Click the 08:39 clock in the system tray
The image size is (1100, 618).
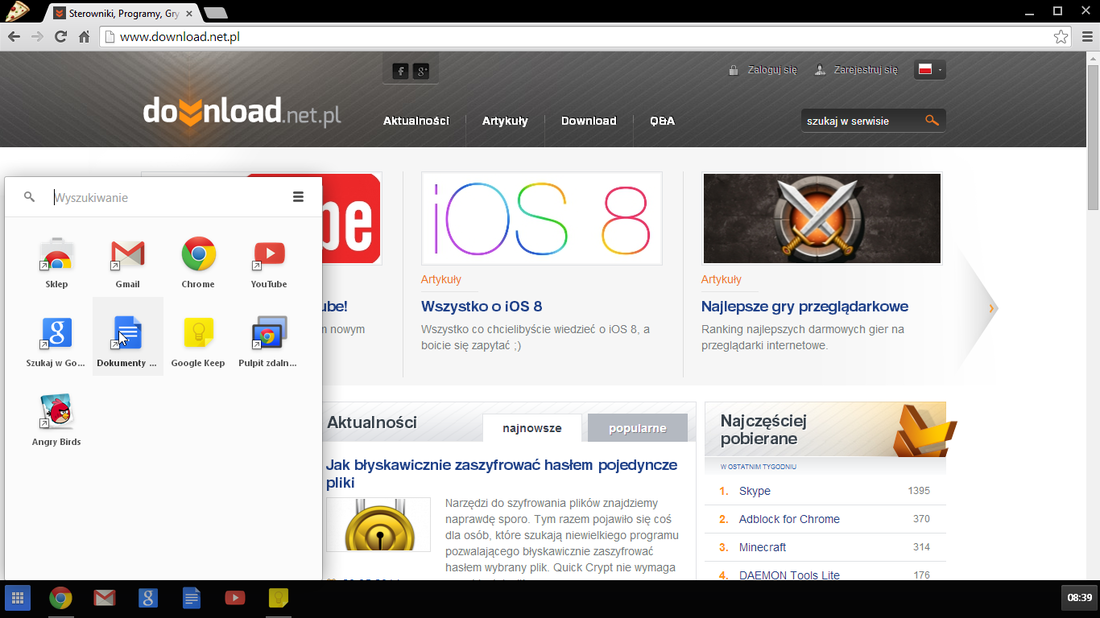click(x=1079, y=598)
